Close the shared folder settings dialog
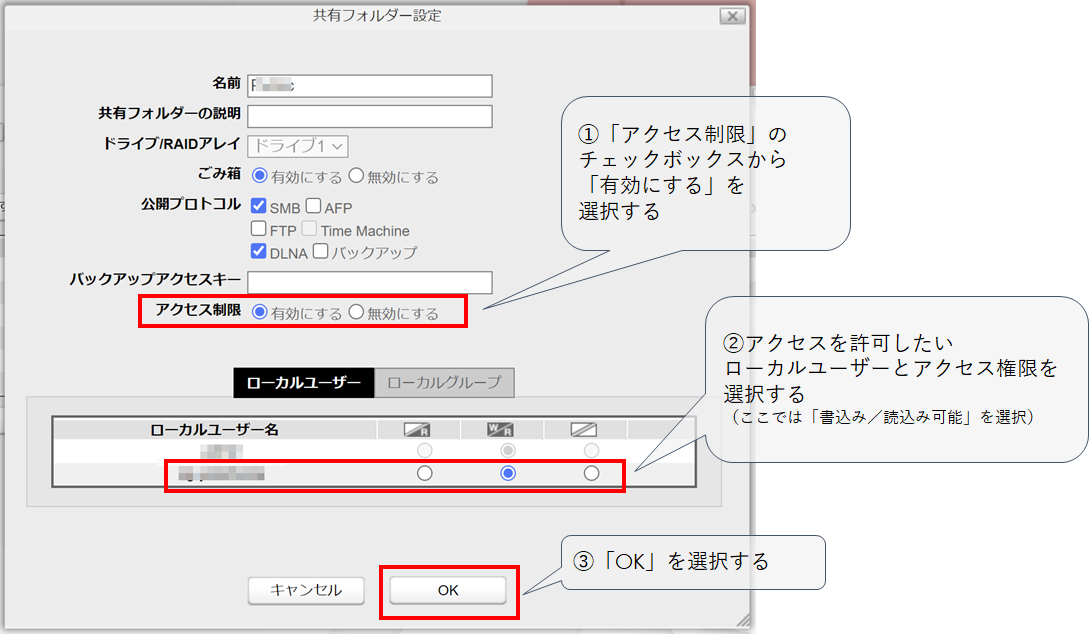The height and width of the screenshot is (634, 1089). tap(732, 16)
